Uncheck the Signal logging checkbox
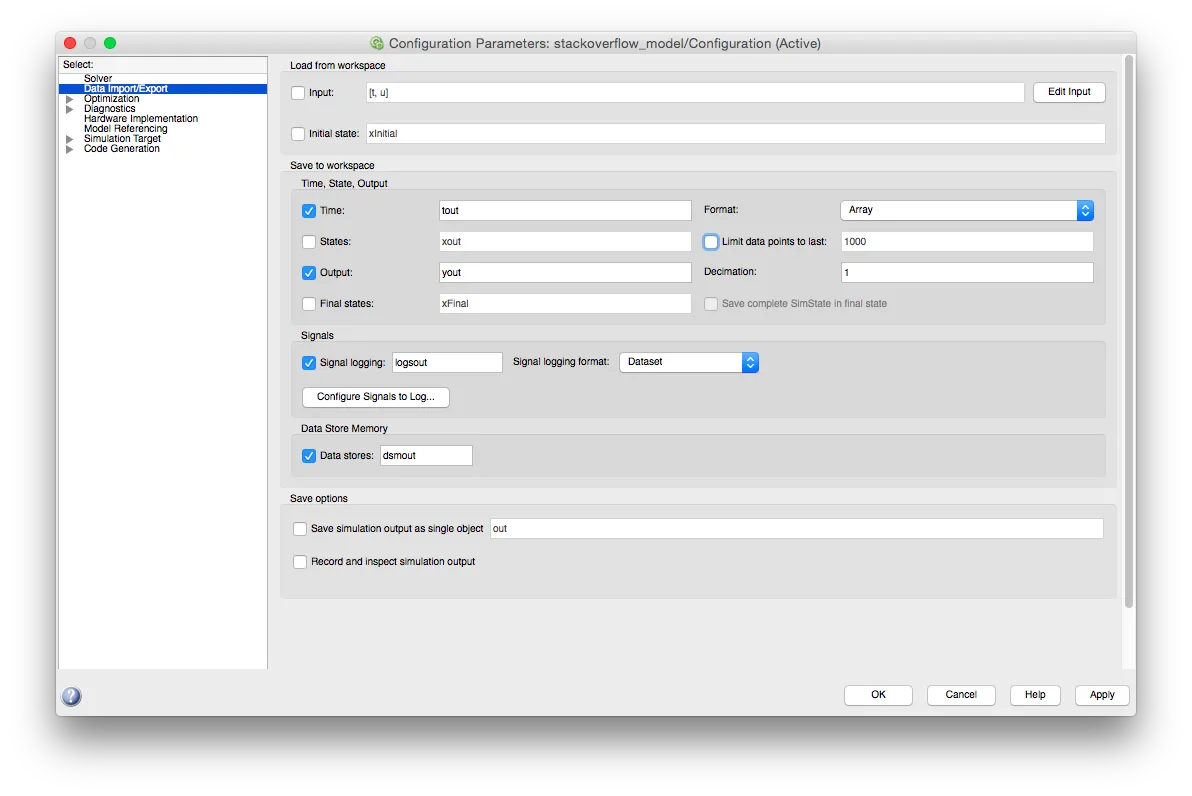1192x796 pixels. click(309, 363)
